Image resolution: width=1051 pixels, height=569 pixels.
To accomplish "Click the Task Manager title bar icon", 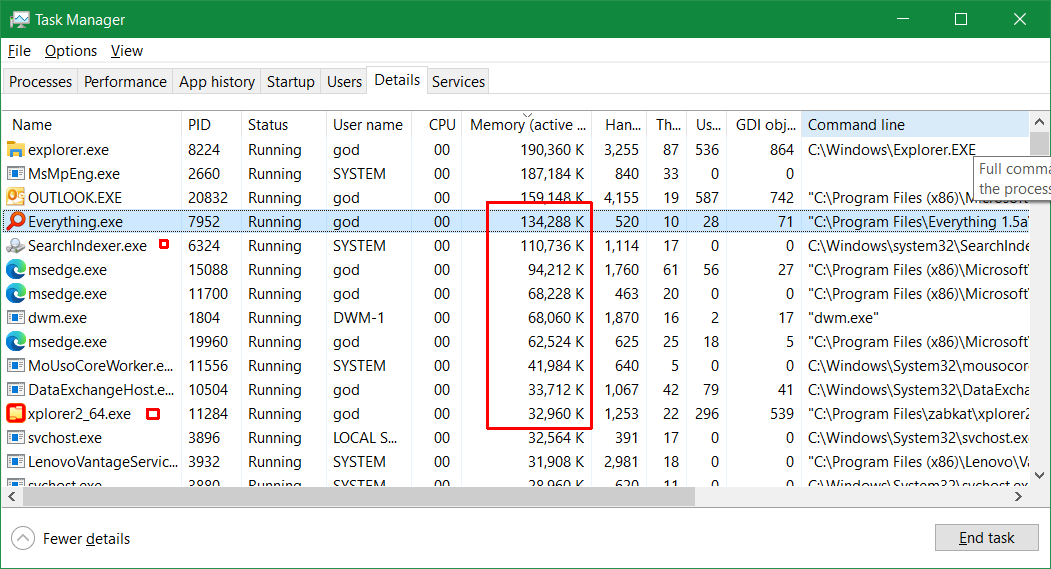I will [x=20, y=19].
